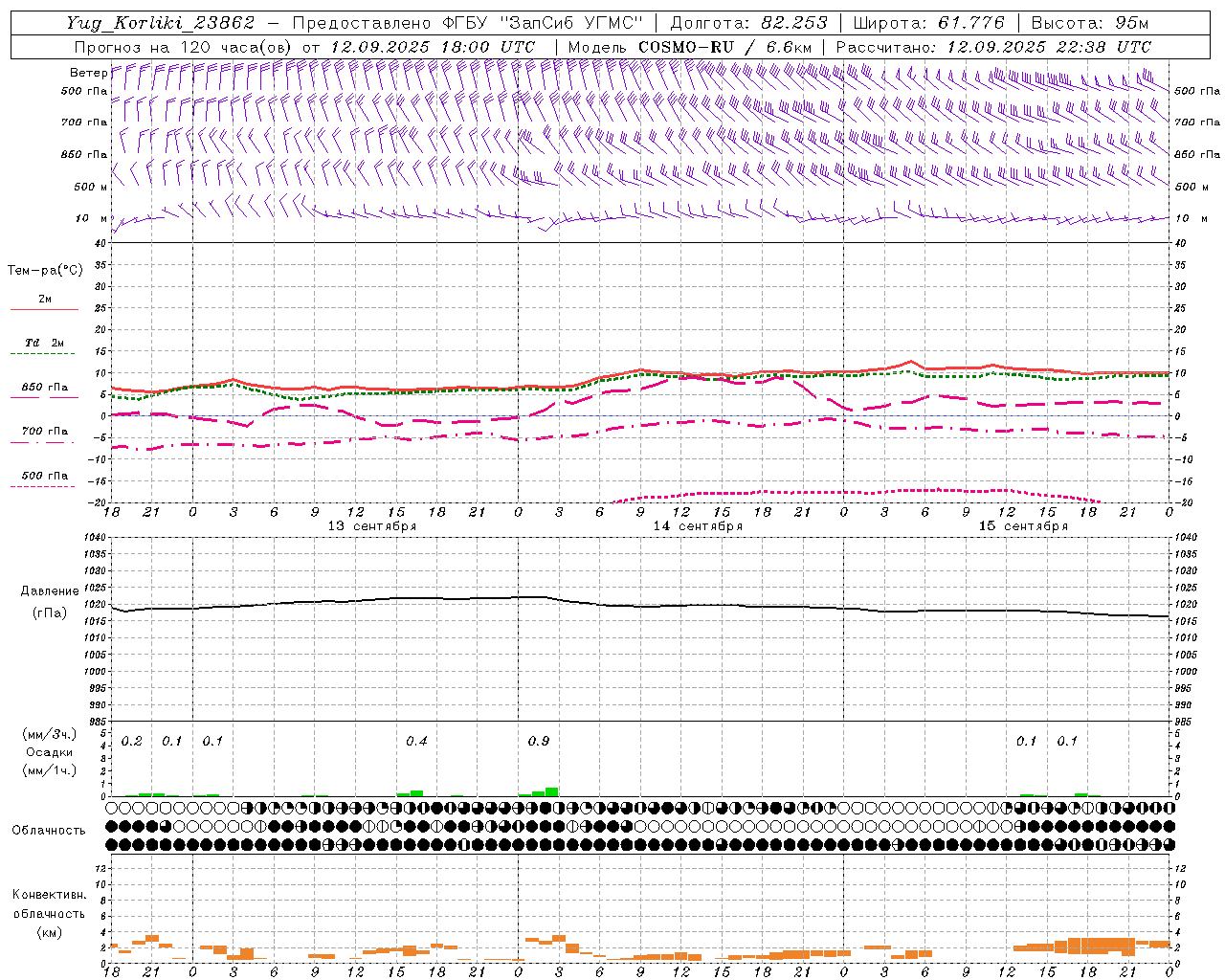Click the '0.4' precipitation value
1225x980 pixels.
tap(416, 742)
